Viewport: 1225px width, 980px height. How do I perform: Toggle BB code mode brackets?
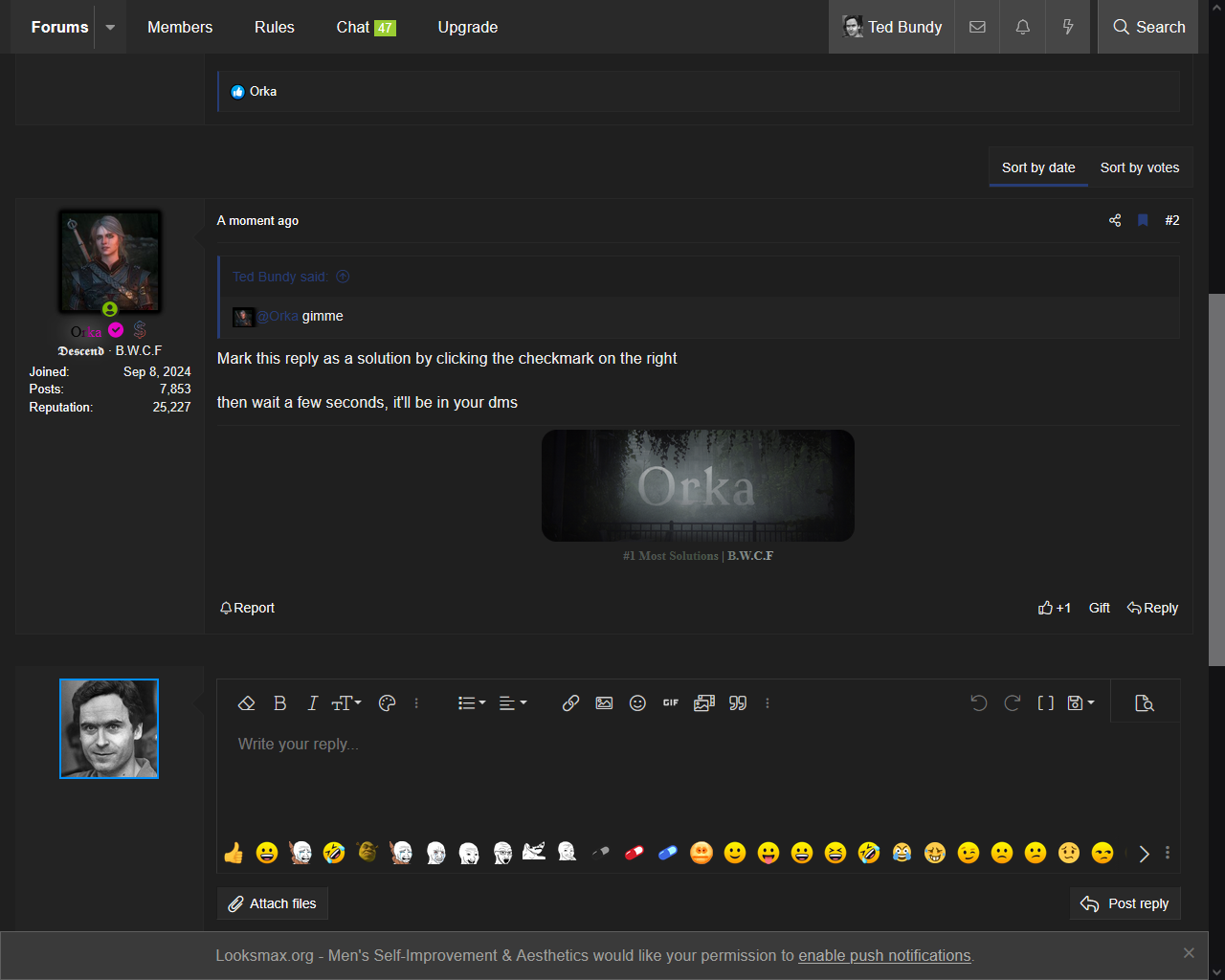pyautogui.click(x=1045, y=703)
